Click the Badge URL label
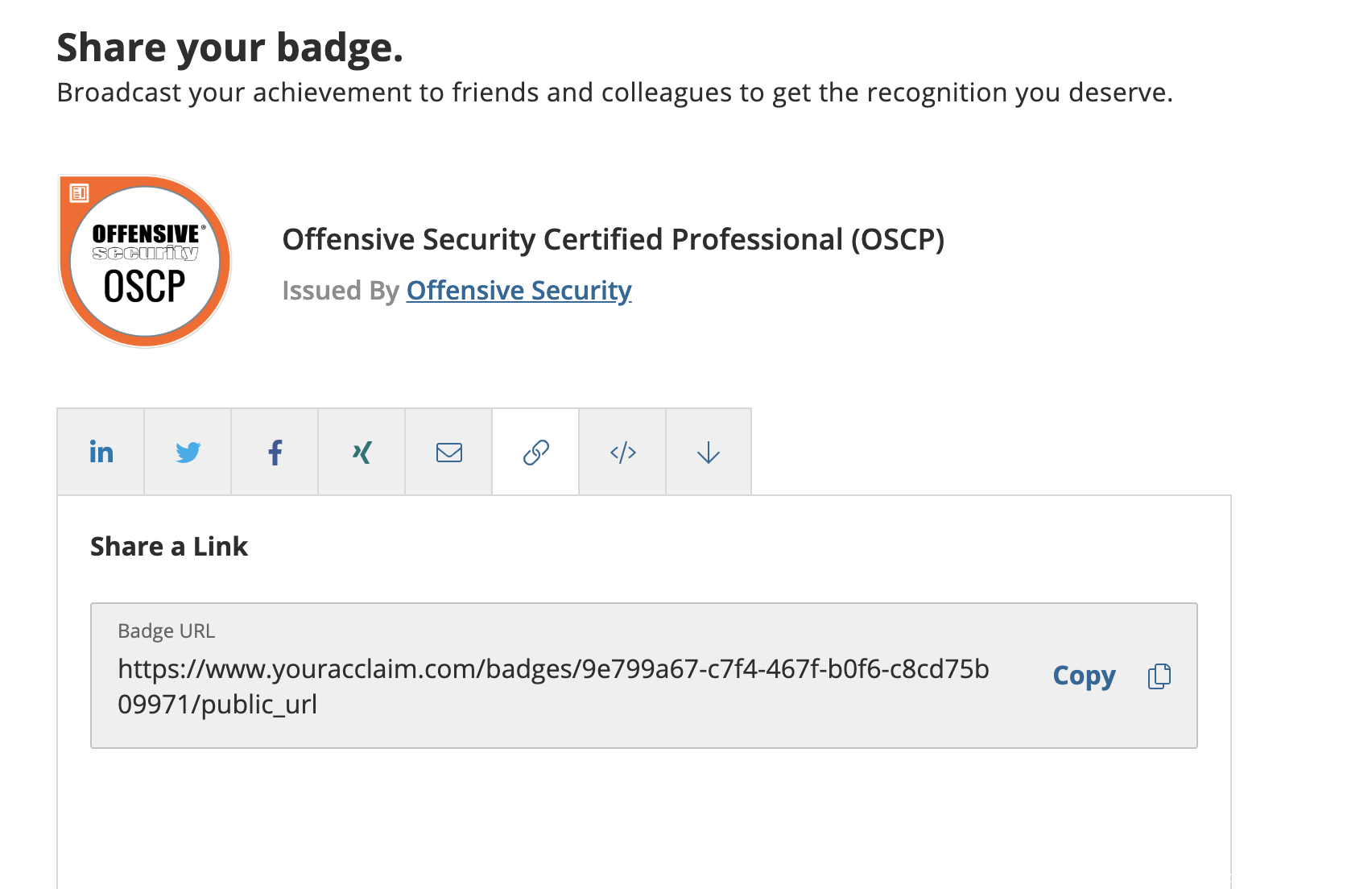 click(166, 631)
